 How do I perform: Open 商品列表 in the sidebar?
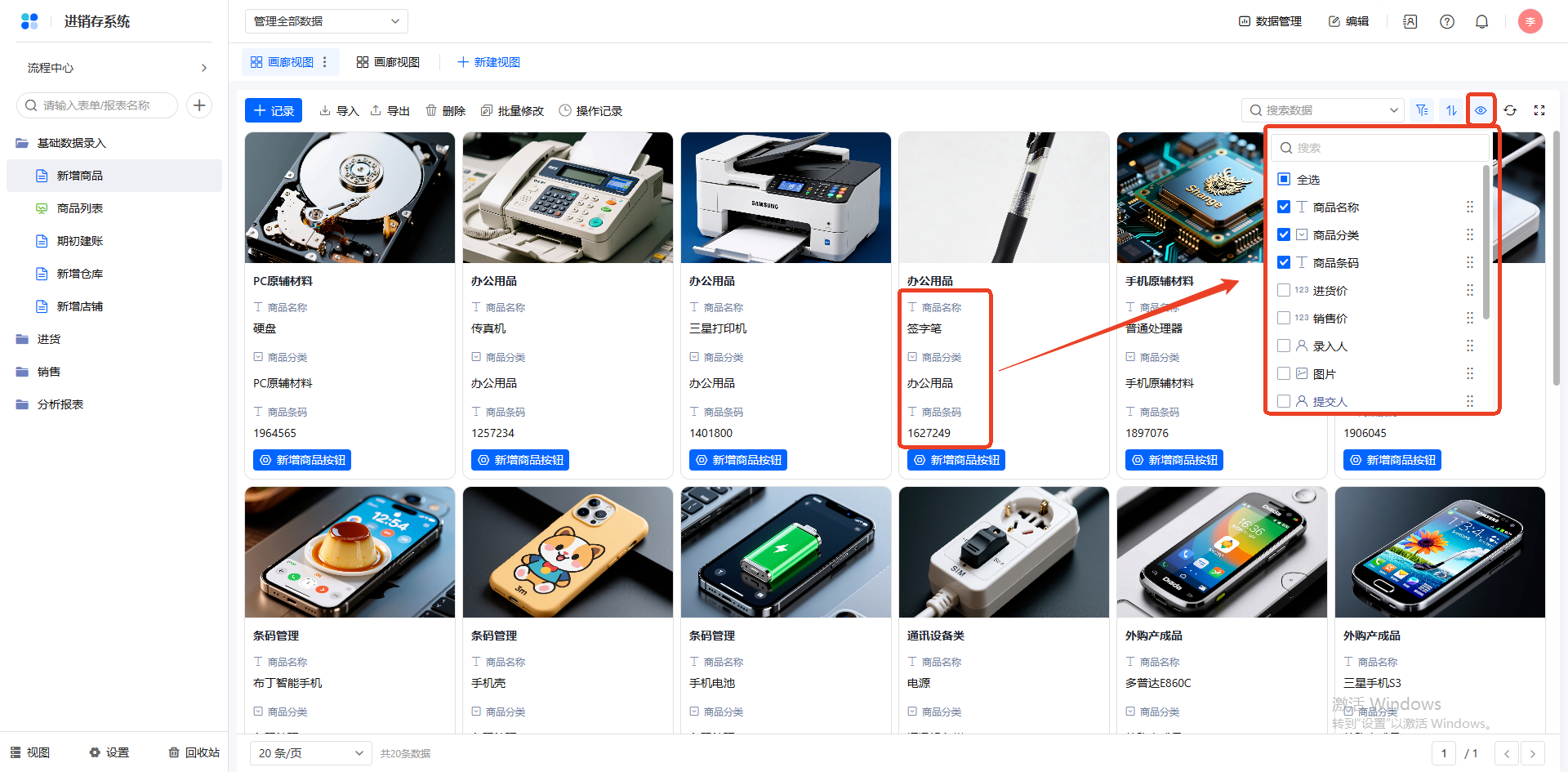point(80,208)
